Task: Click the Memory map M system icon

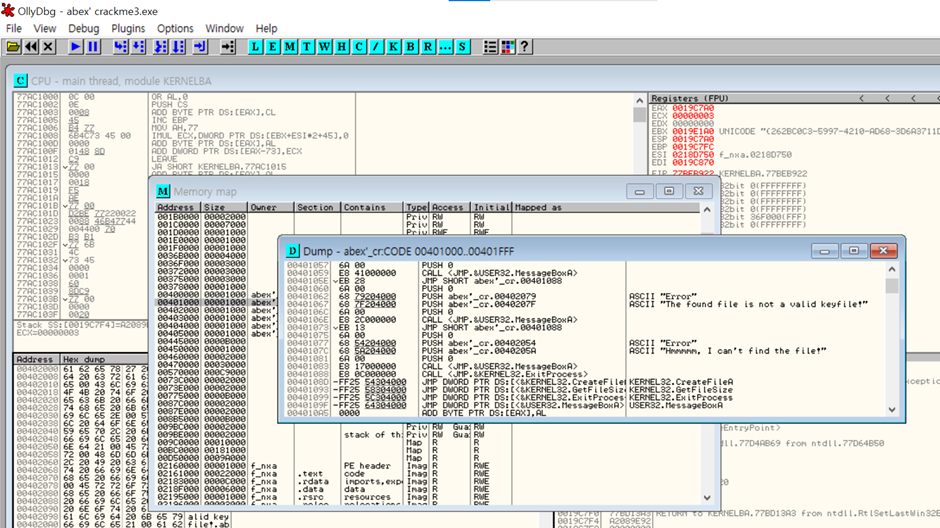Action: (x=162, y=191)
